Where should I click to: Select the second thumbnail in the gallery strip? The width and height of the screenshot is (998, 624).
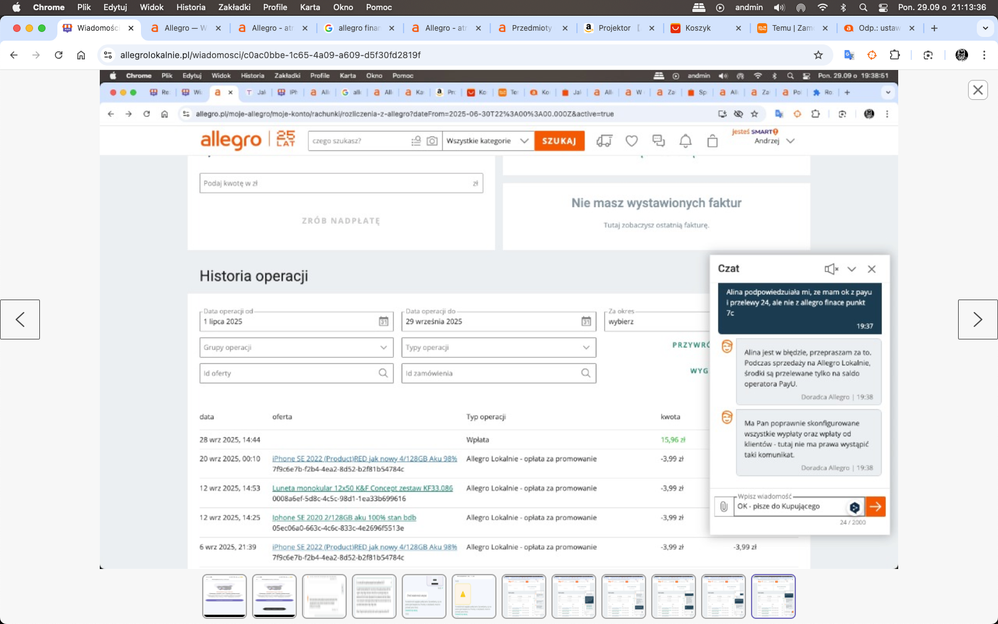click(274, 596)
